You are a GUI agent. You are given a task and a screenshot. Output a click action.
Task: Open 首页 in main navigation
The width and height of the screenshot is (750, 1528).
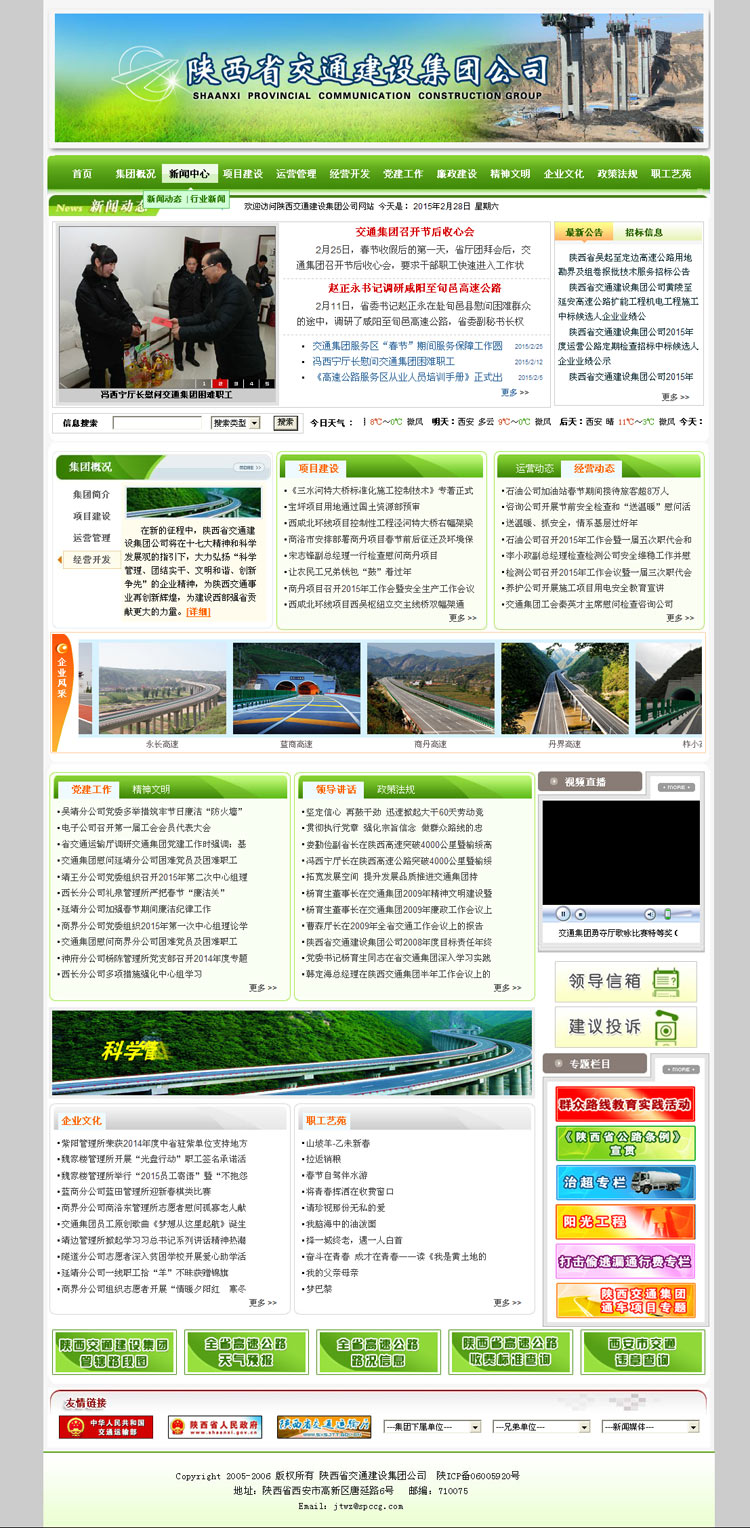click(x=82, y=174)
